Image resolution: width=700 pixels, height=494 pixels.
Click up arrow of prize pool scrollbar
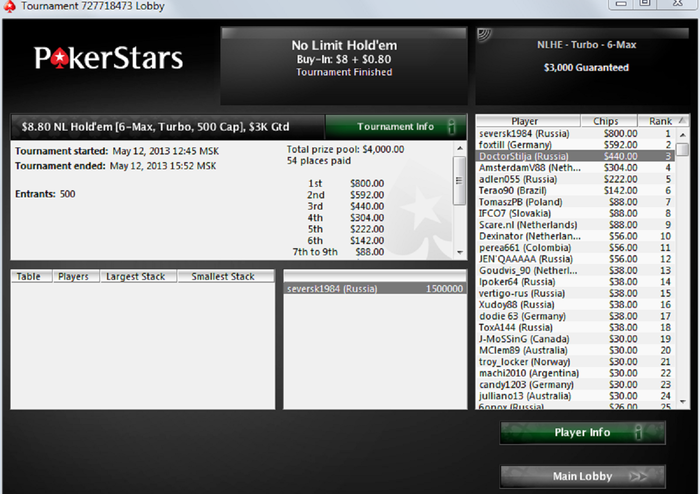pyautogui.click(x=460, y=148)
